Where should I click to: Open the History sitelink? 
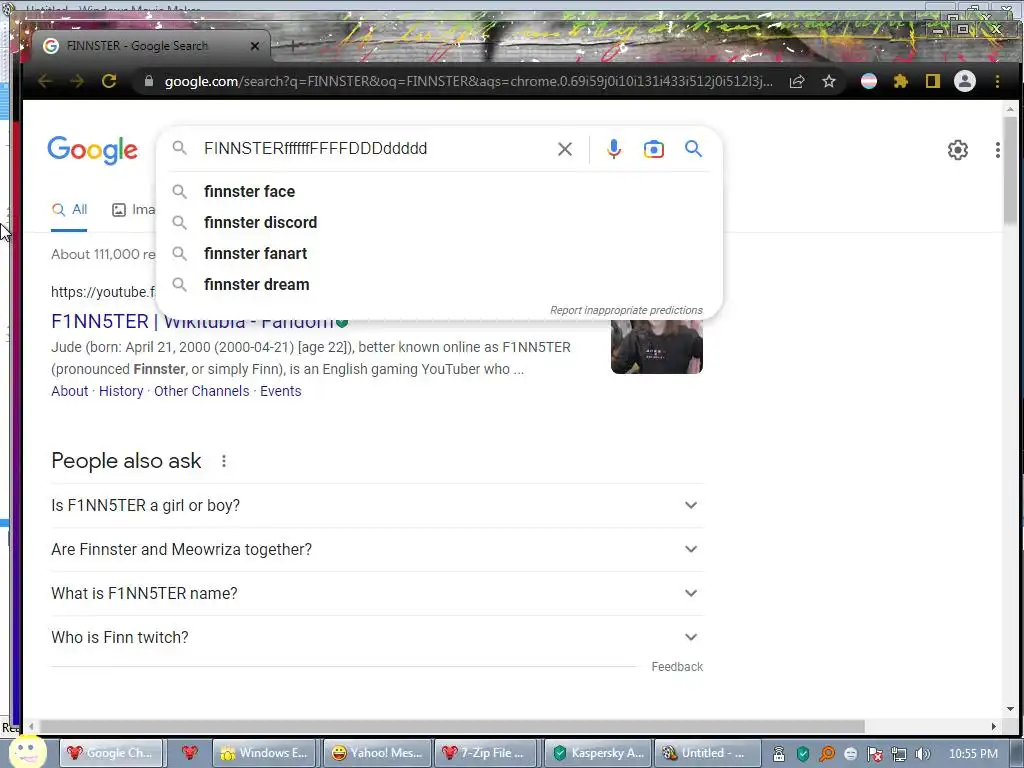121,391
